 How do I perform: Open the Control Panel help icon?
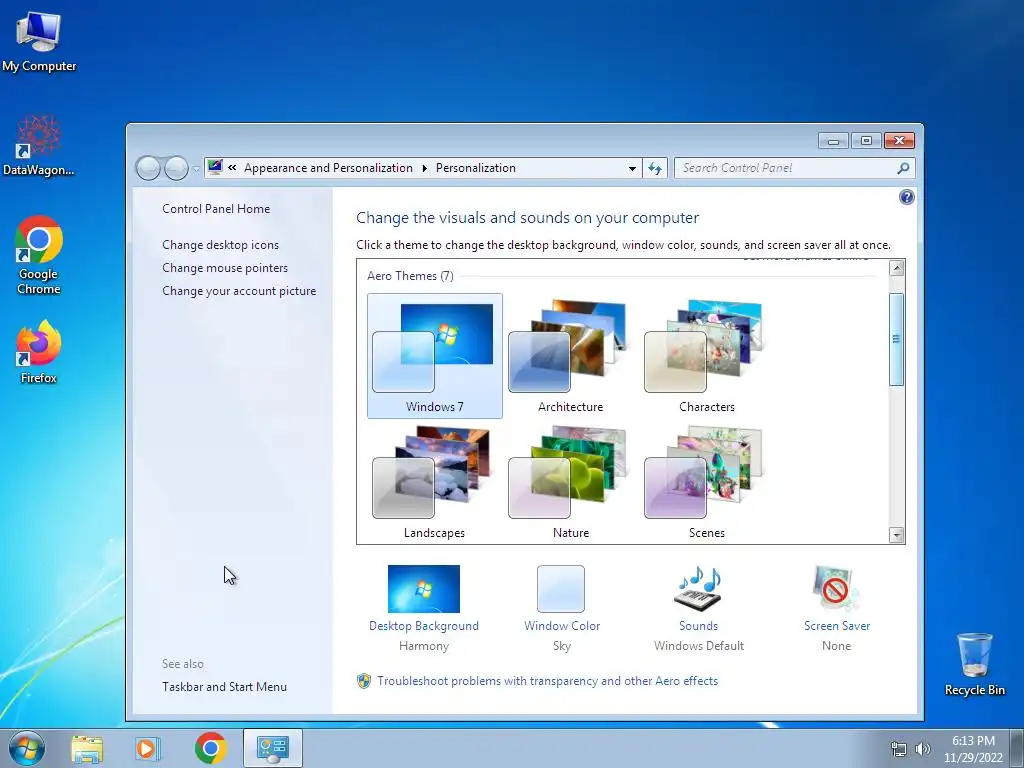[x=906, y=197]
